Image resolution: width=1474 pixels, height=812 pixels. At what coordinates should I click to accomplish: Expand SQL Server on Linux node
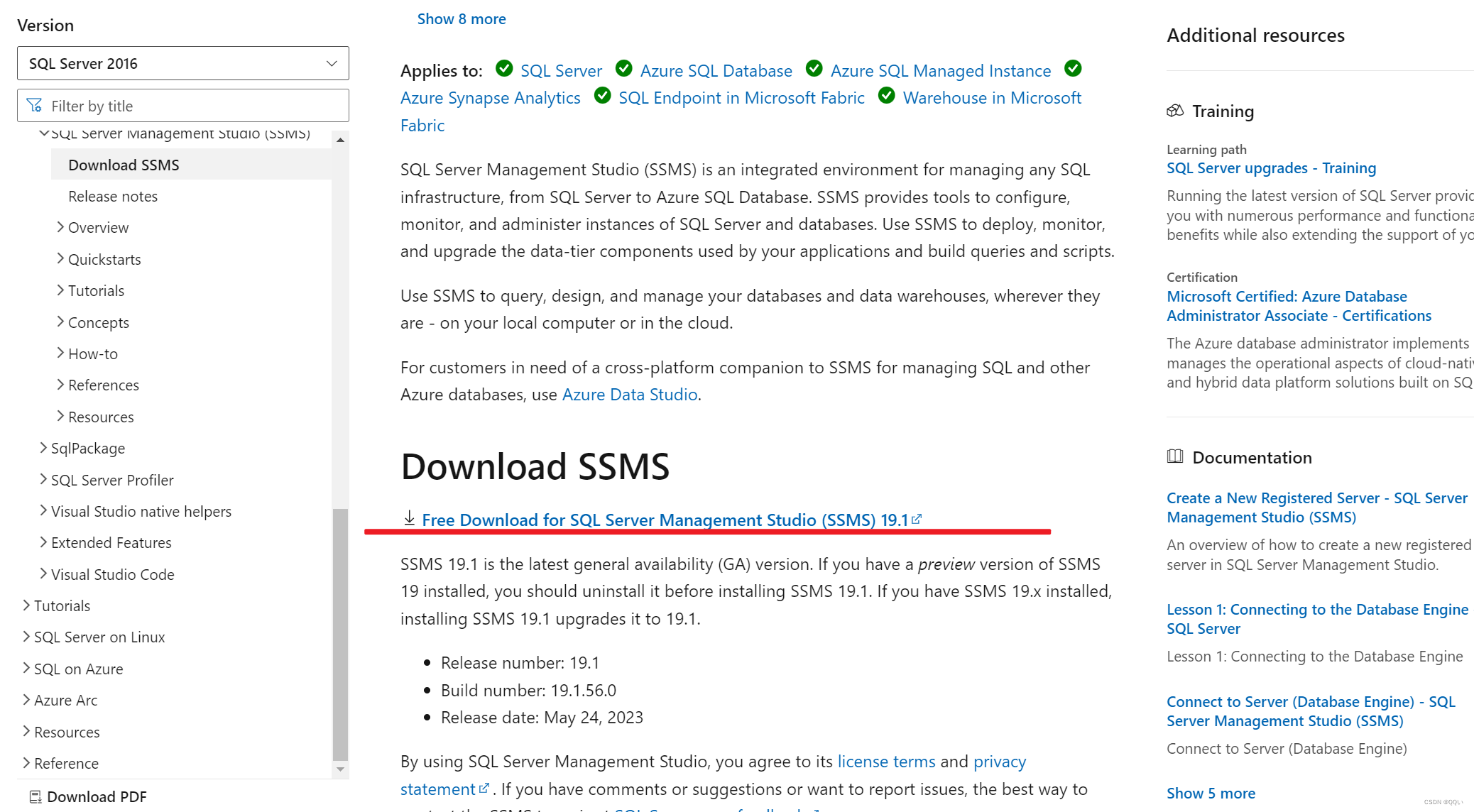pyautogui.click(x=27, y=637)
